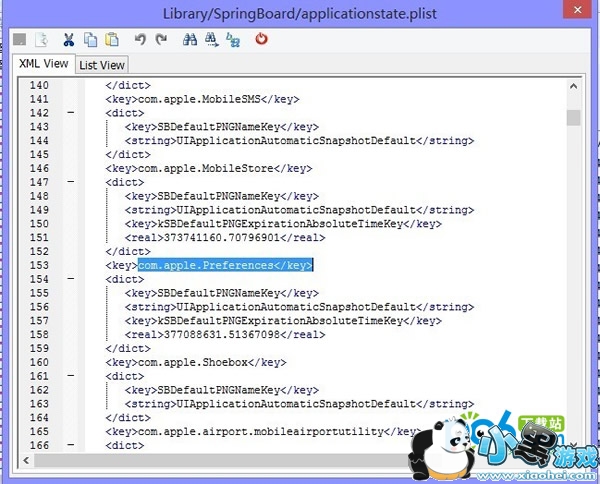Click the vertical scrollbar thumb
The height and width of the screenshot is (484, 600).
point(573,117)
